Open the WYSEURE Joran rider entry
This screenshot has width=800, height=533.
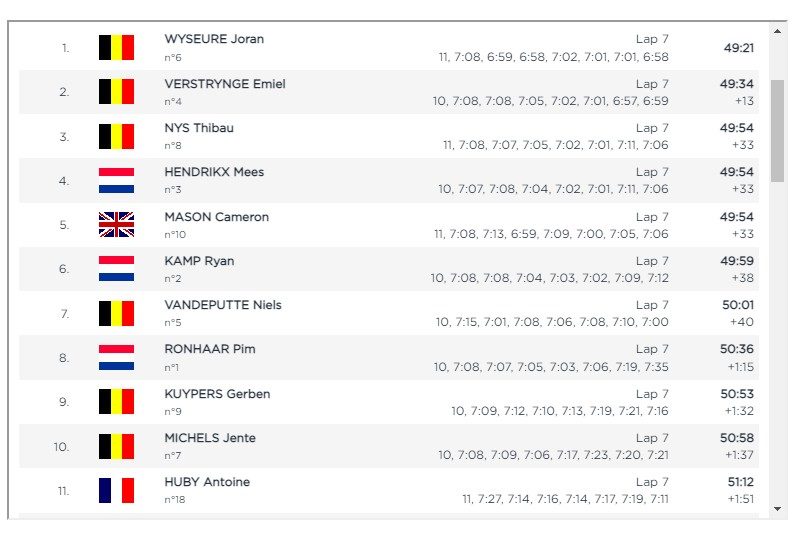[389, 47]
